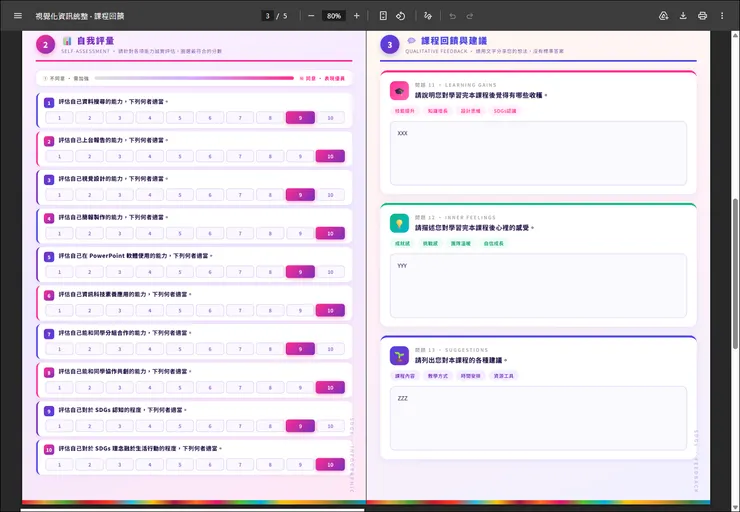Click the 80% zoom level field
This screenshot has width=740, height=512.
click(x=334, y=16)
